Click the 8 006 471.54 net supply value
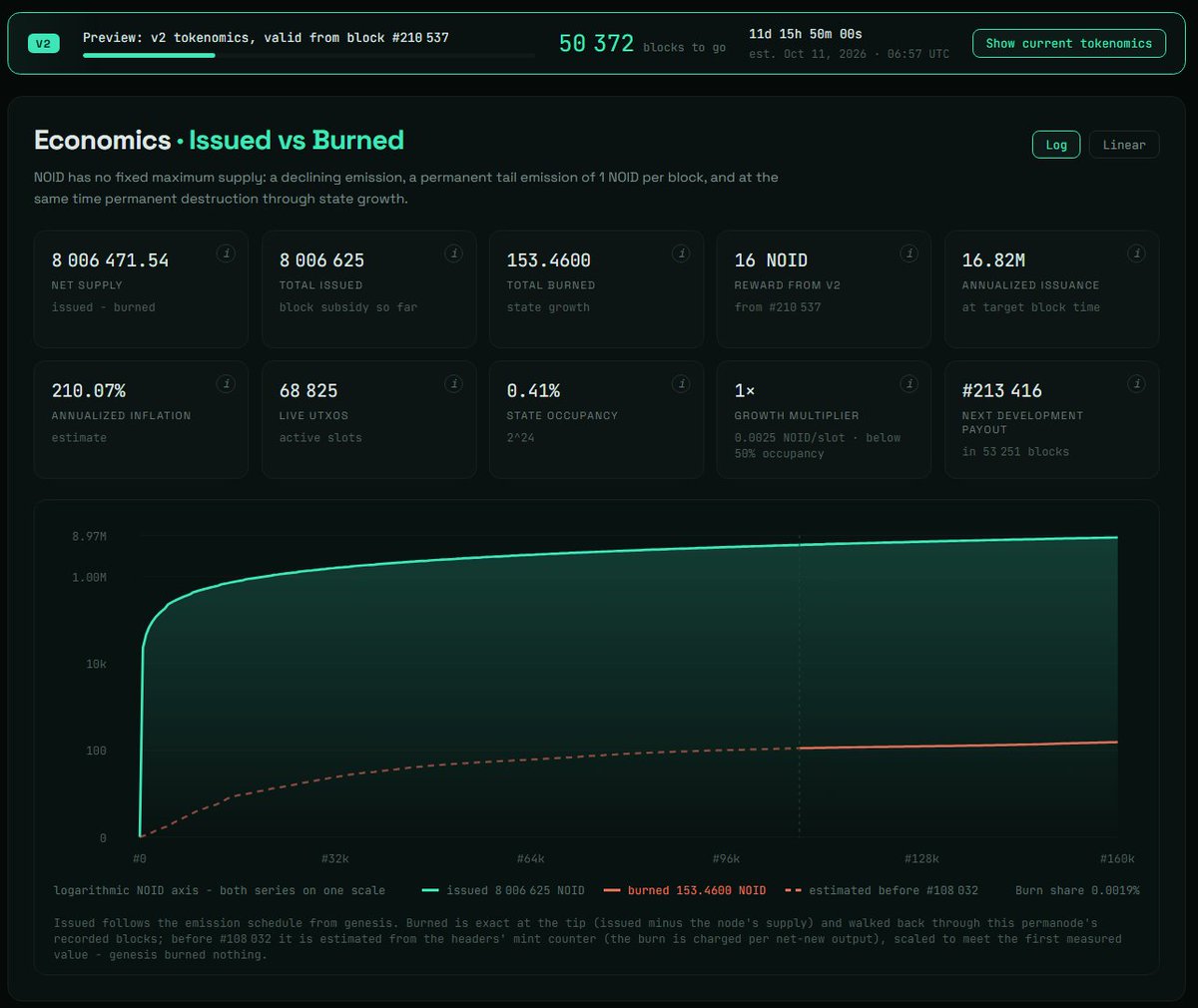Screen dimensions: 1198x1008 (x=110, y=260)
